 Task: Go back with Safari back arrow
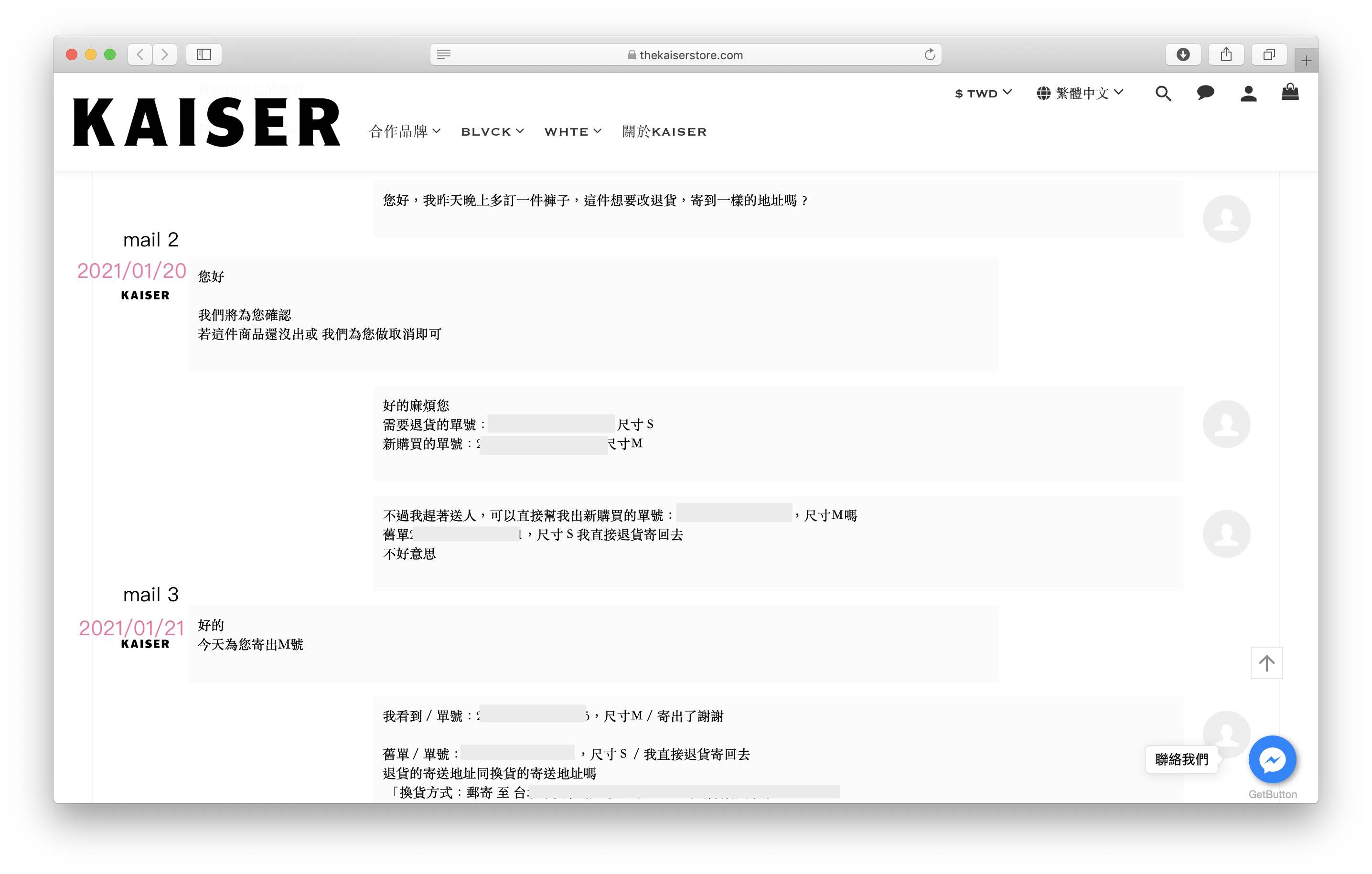click(140, 55)
